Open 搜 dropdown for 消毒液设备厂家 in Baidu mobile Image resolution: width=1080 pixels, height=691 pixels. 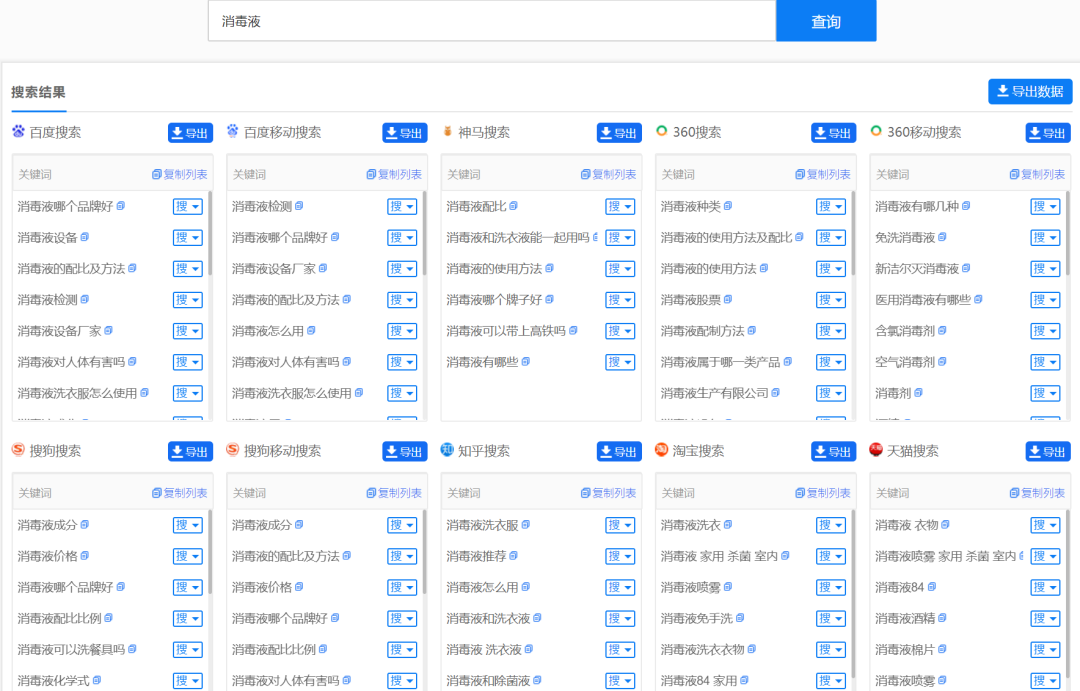click(x=402, y=268)
